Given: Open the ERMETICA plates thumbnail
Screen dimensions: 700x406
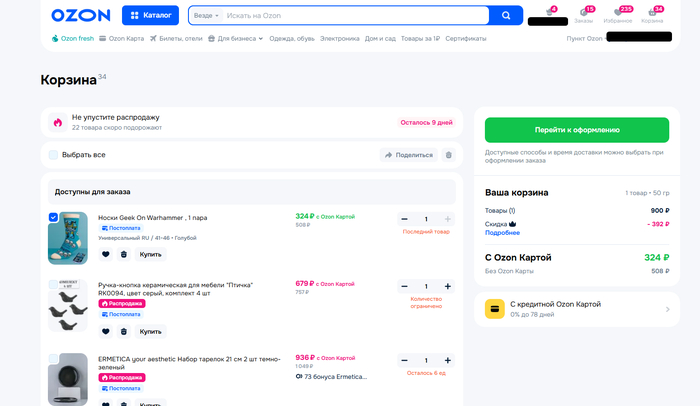Looking at the screenshot, I should pos(68,379).
